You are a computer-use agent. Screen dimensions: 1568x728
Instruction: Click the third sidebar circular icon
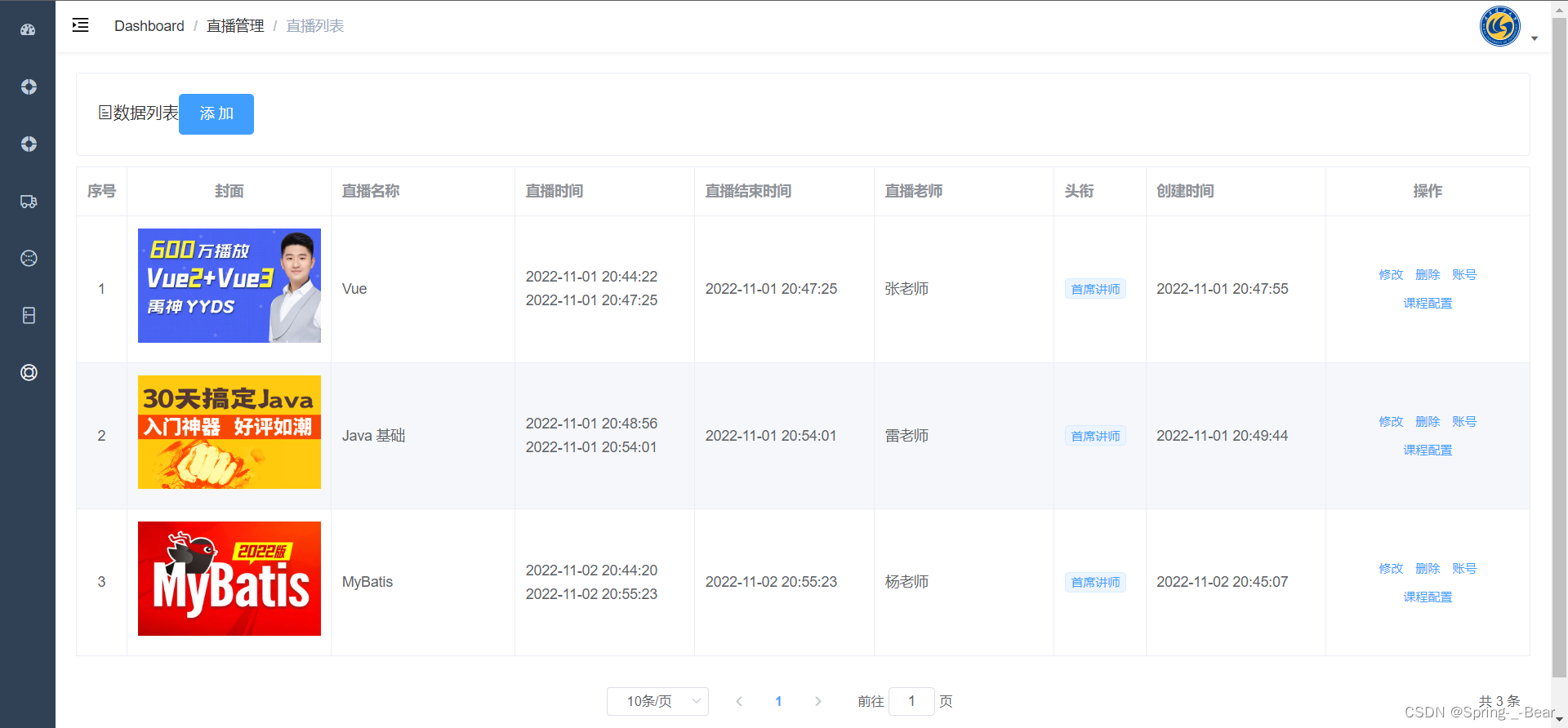(29, 144)
